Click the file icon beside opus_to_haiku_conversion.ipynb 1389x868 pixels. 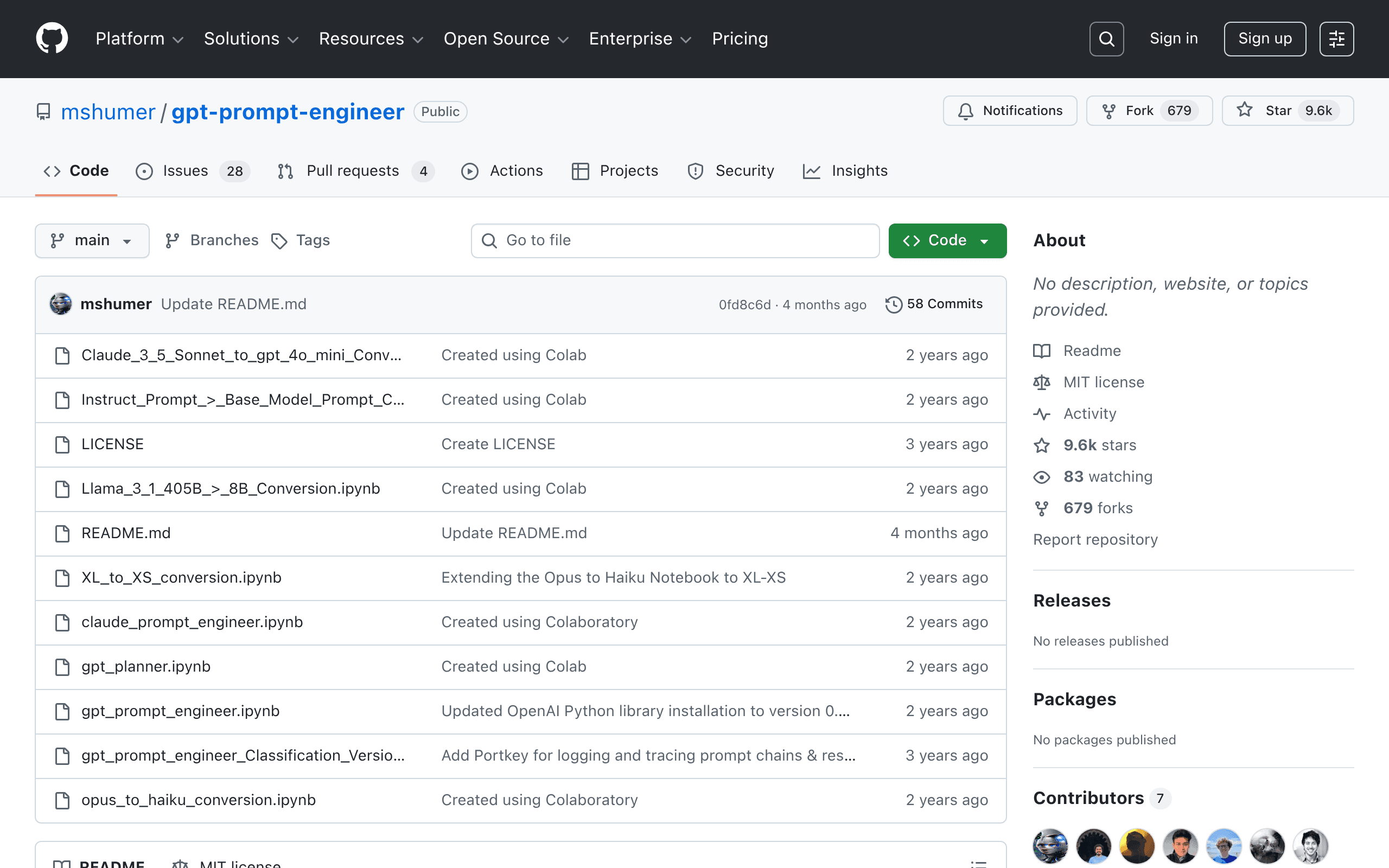point(62,800)
